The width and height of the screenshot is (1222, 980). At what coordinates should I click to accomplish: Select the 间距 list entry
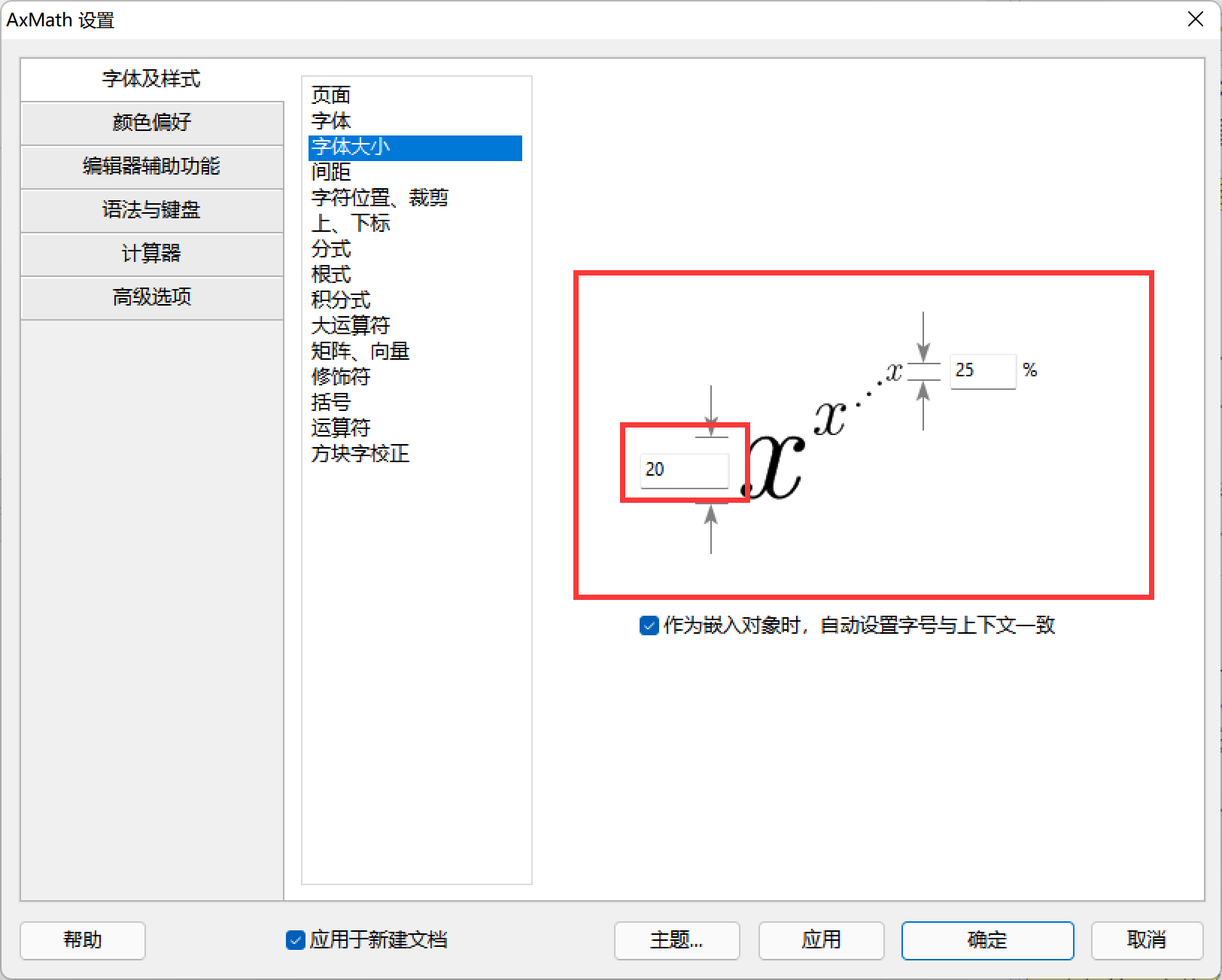[331, 172]
